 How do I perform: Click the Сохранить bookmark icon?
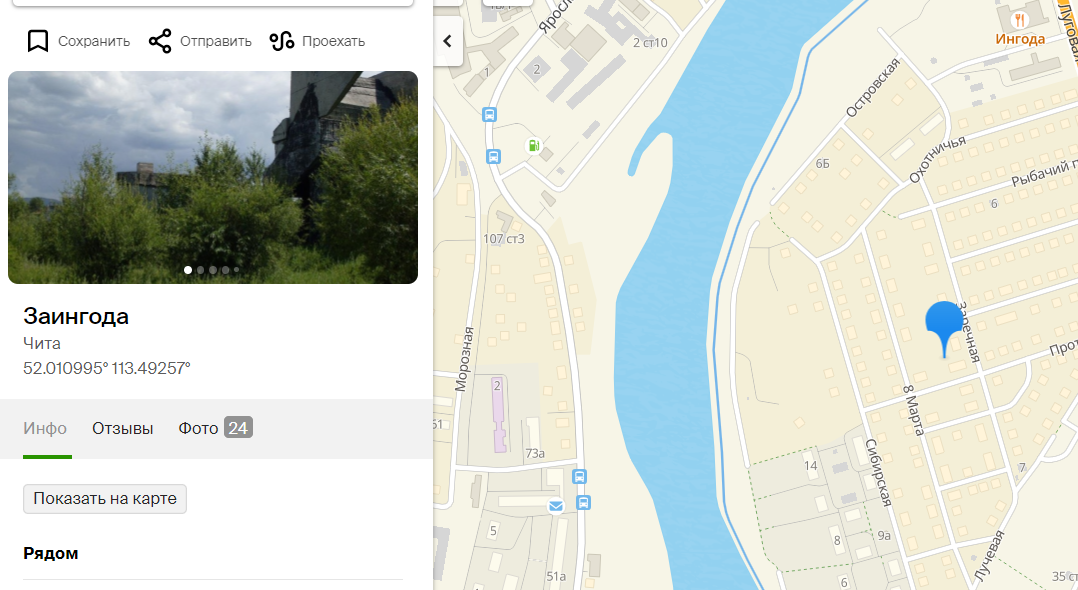(x=38, y=41)
